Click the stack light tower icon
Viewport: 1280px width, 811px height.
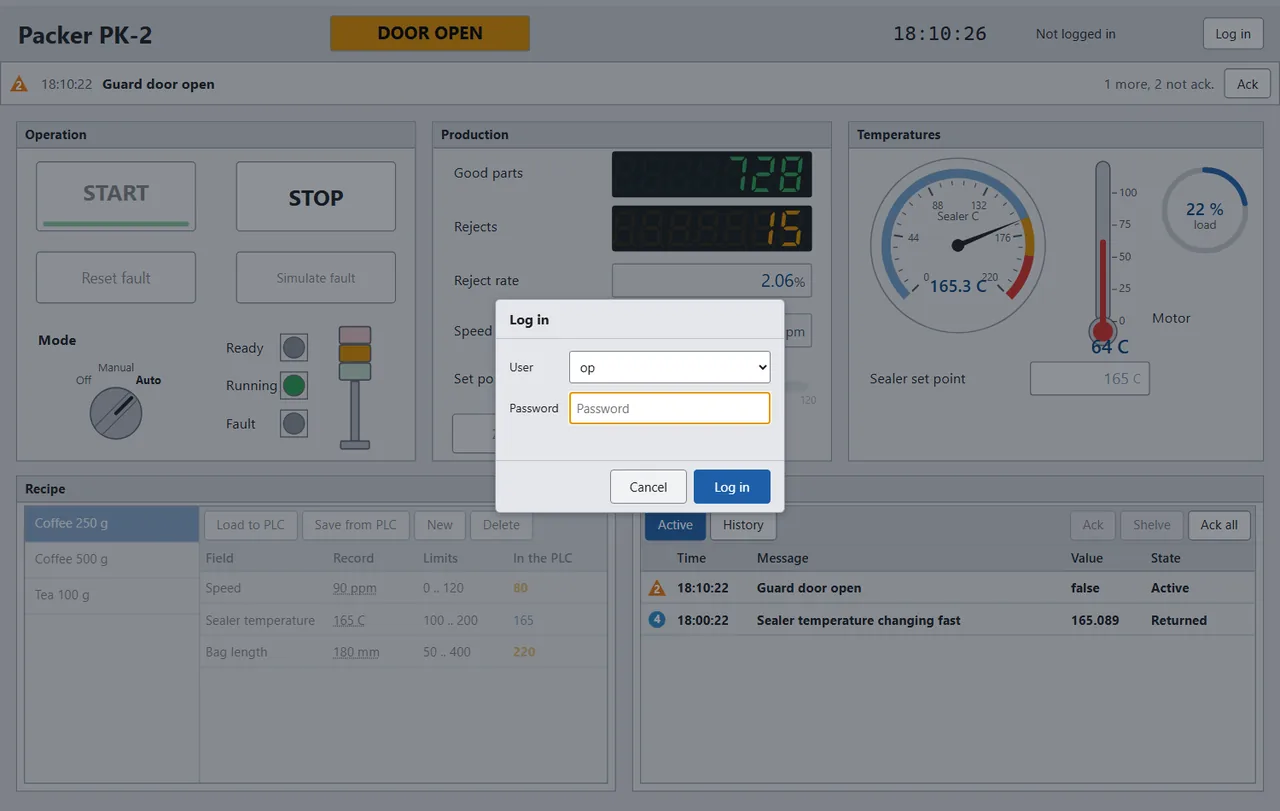tap(355, 387)
